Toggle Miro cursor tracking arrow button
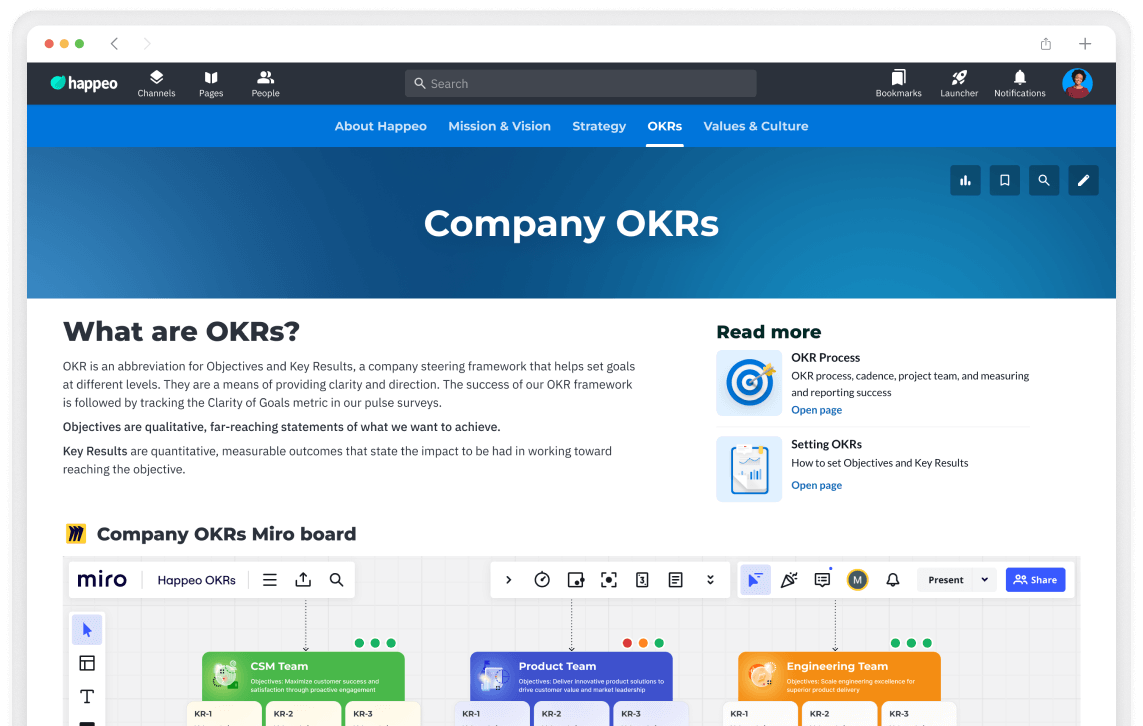The height and width of the screenshot is (726, 1143). point(755,580)
